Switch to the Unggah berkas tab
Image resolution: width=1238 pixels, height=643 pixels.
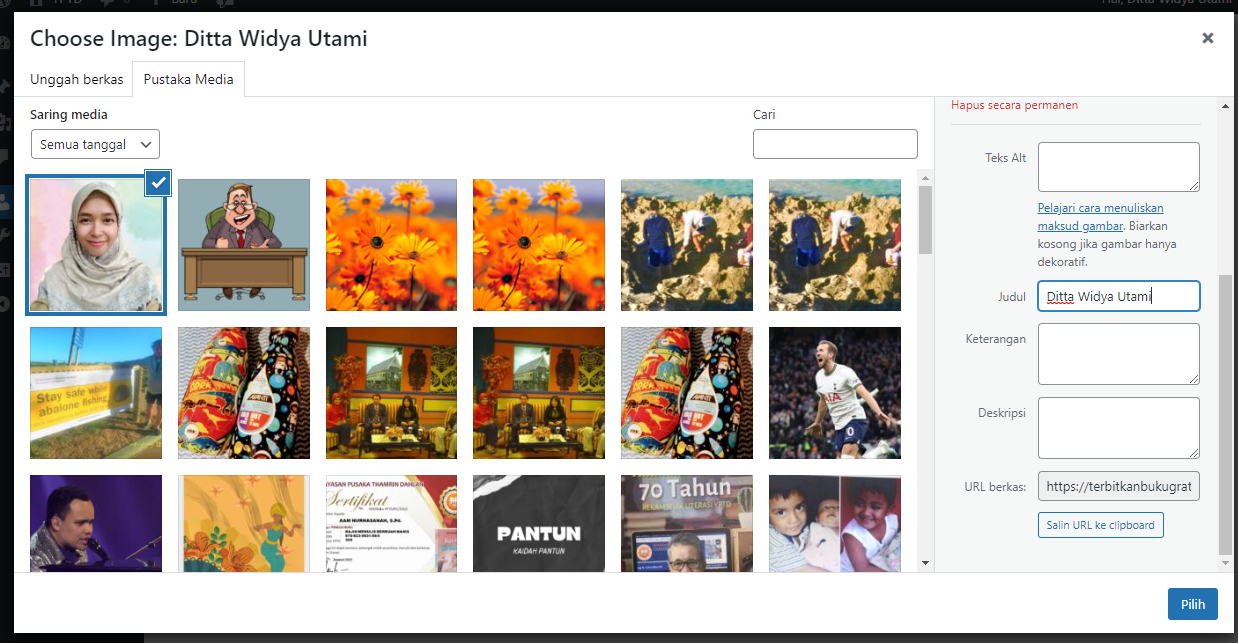tap(76, 79)
